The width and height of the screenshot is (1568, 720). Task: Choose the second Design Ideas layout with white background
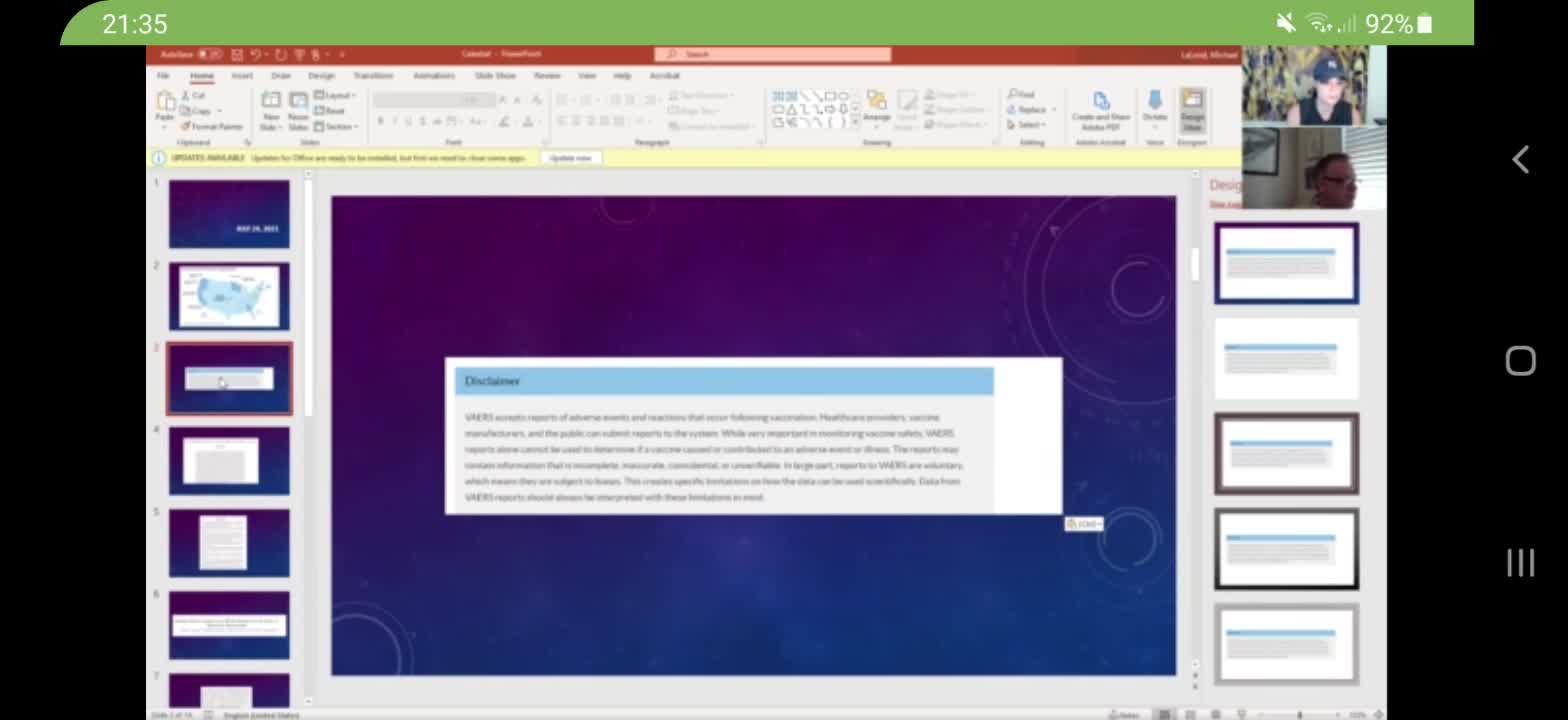[x=1286, y=358]
